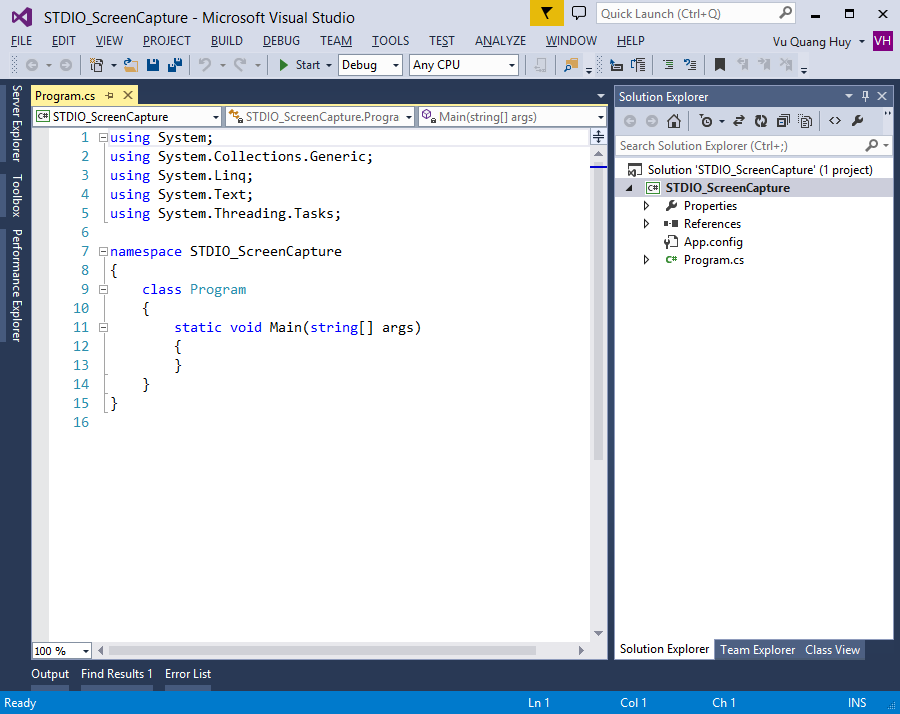Open the ANALYZE menu
900x714 pixels.
point(501,41)
